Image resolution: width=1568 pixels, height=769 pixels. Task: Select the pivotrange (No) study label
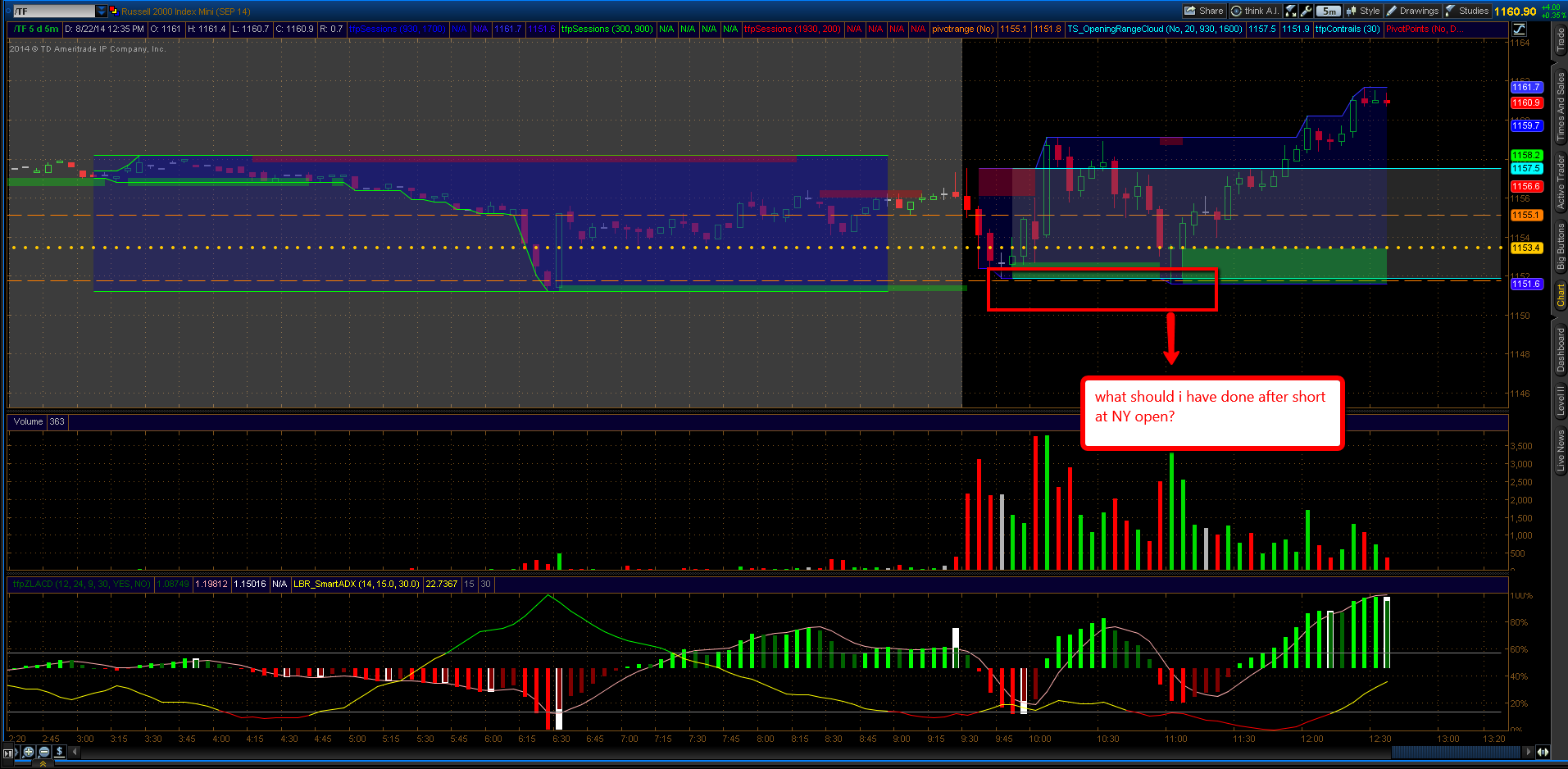[x=963, y=29]
